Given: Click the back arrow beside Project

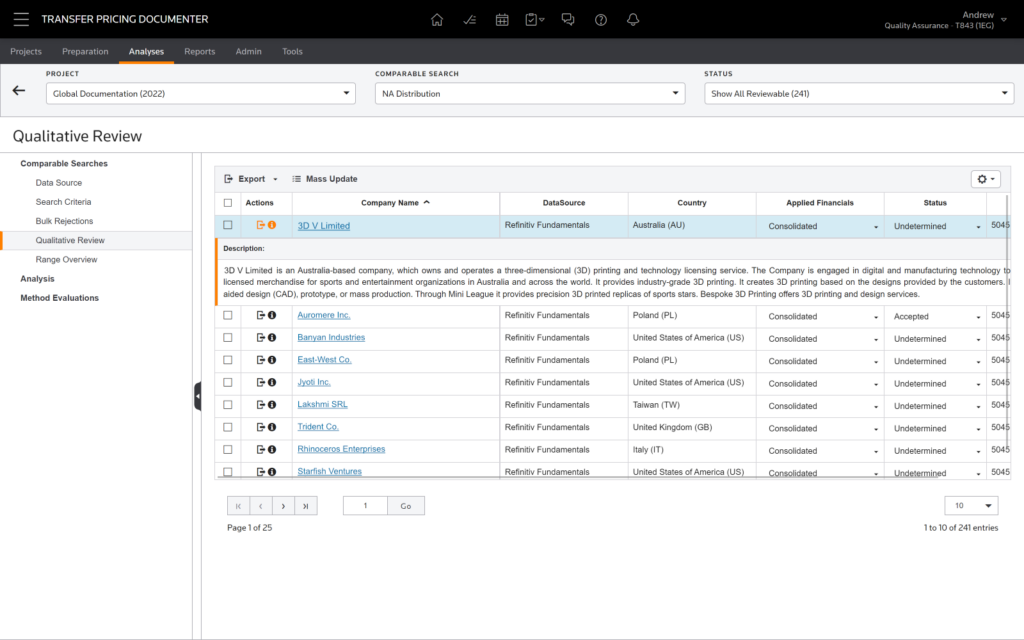Looking at the screenshot, I should (x=19, y=90).
